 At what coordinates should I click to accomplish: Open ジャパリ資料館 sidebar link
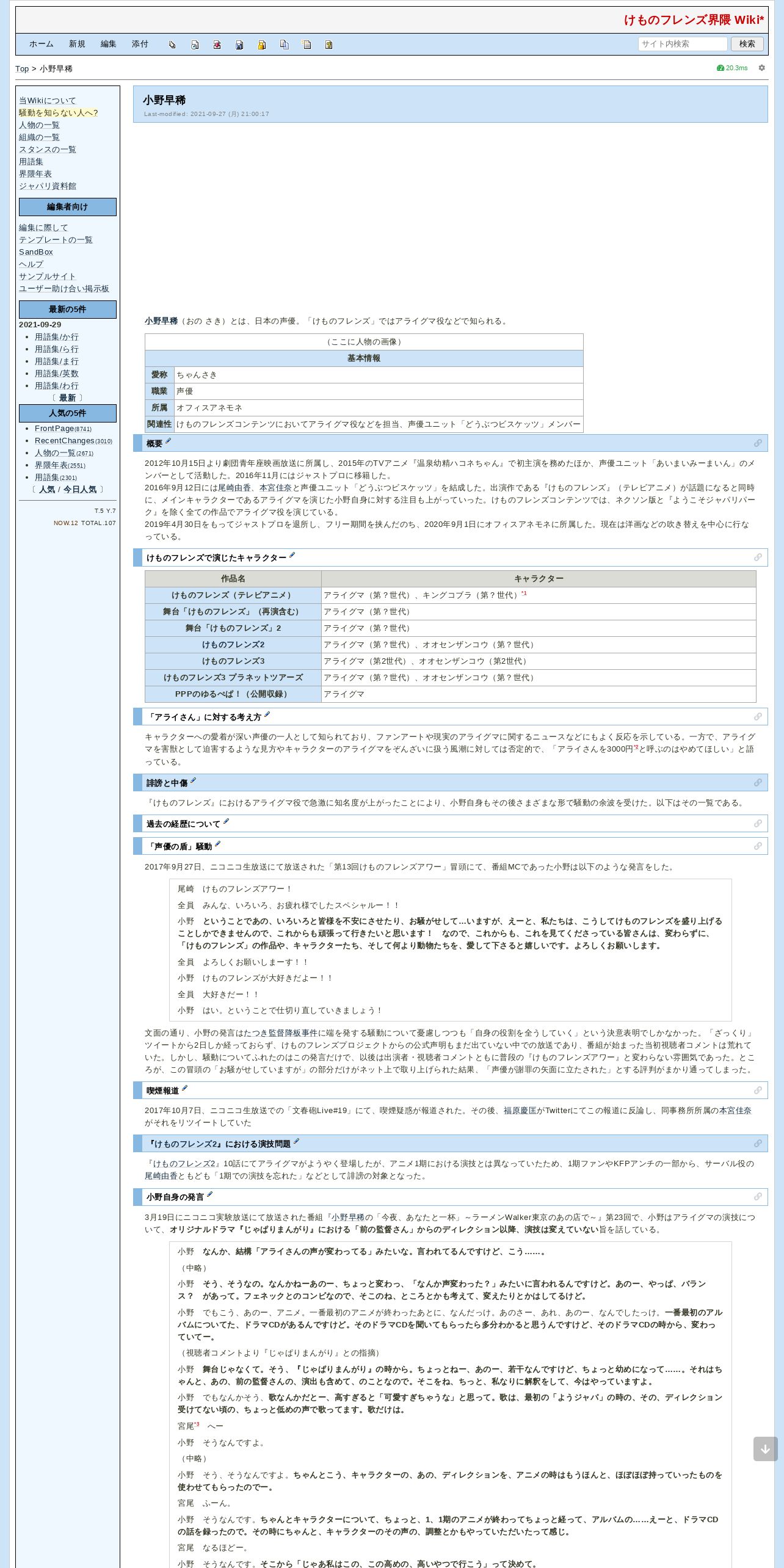click(48, 186)
